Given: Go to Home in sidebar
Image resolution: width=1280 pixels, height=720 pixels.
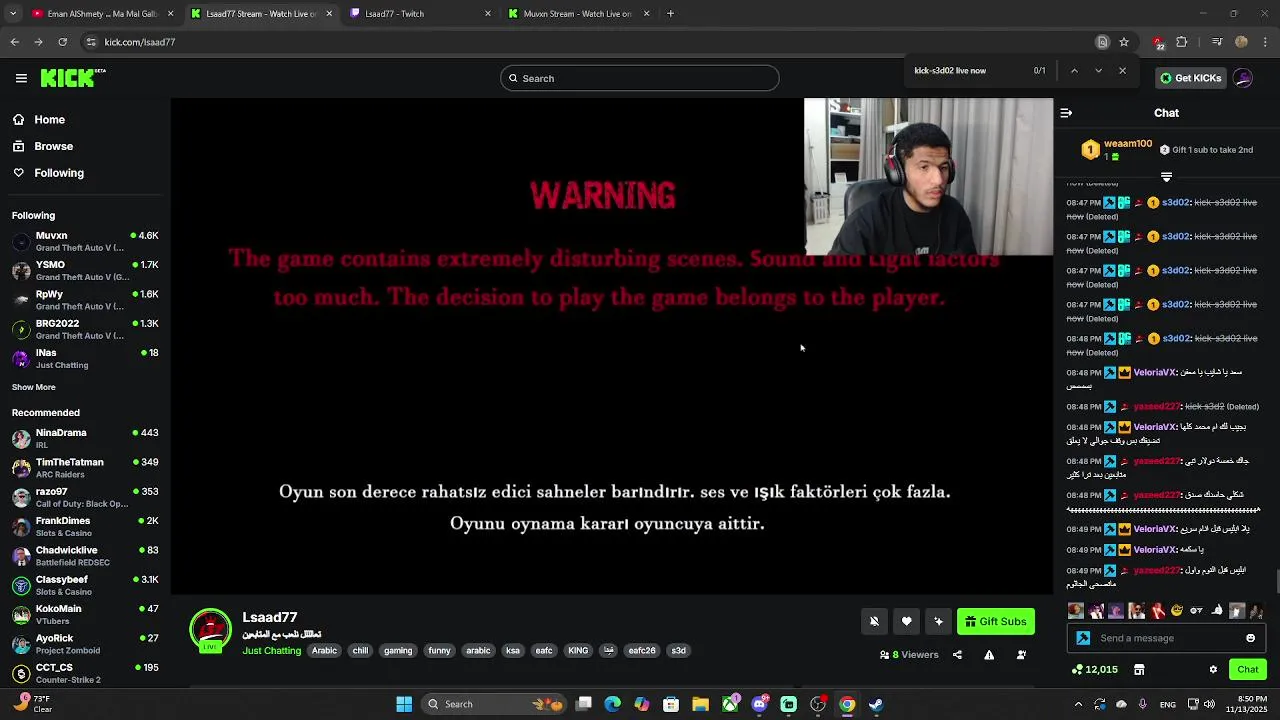Looking at the screenshot, I should coord(38,119).
